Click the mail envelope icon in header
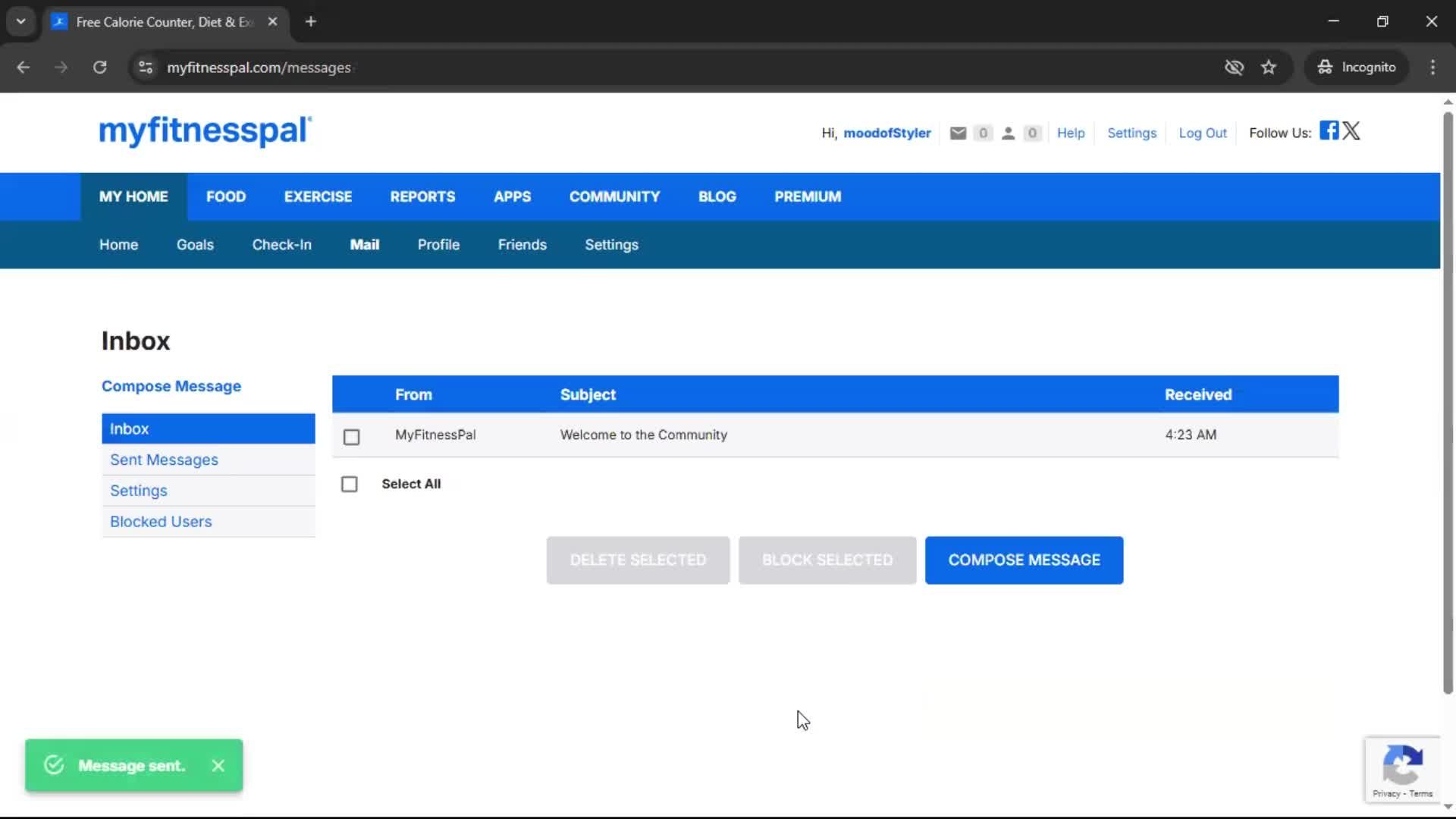 pyautogui.click(x=958, y=133)
